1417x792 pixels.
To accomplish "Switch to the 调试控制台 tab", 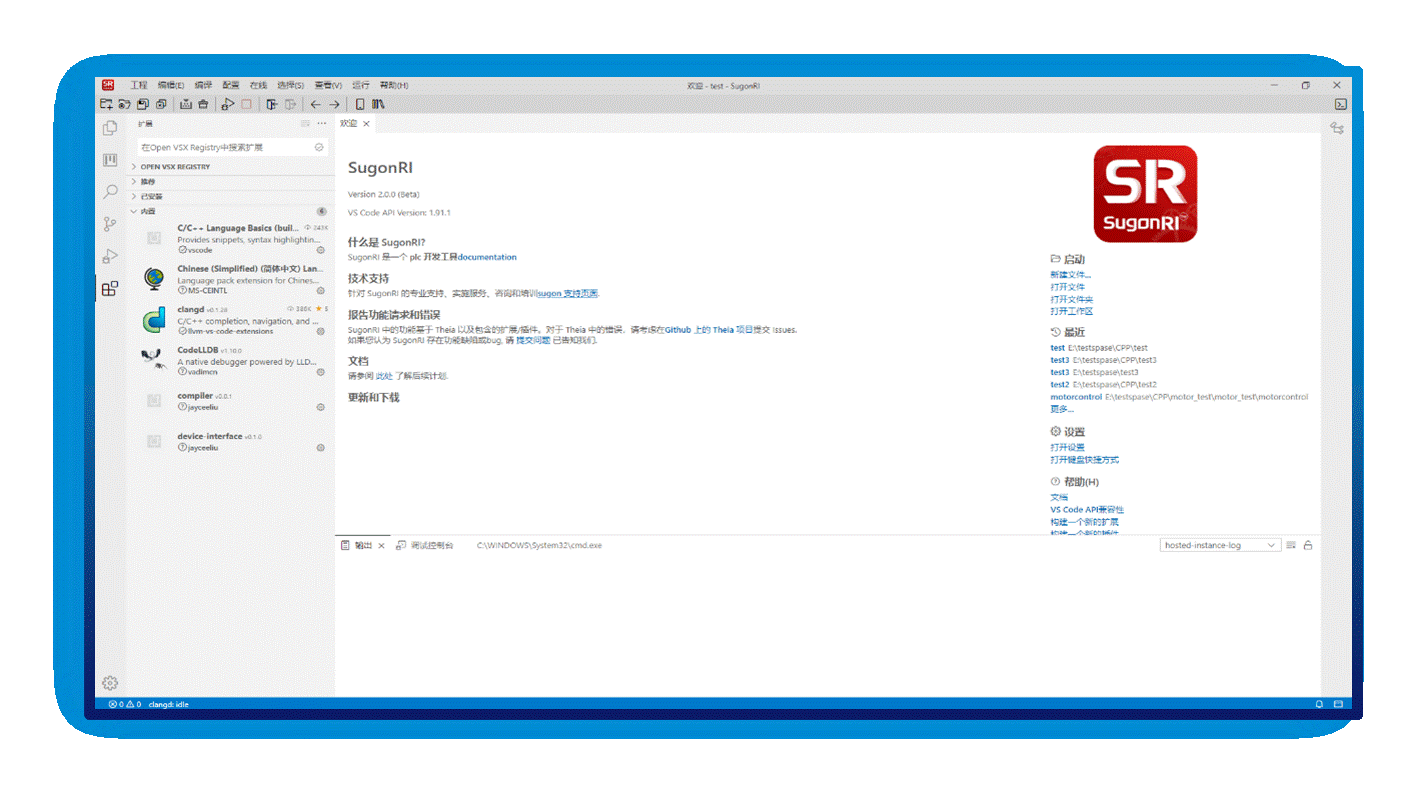I will 425,545.
